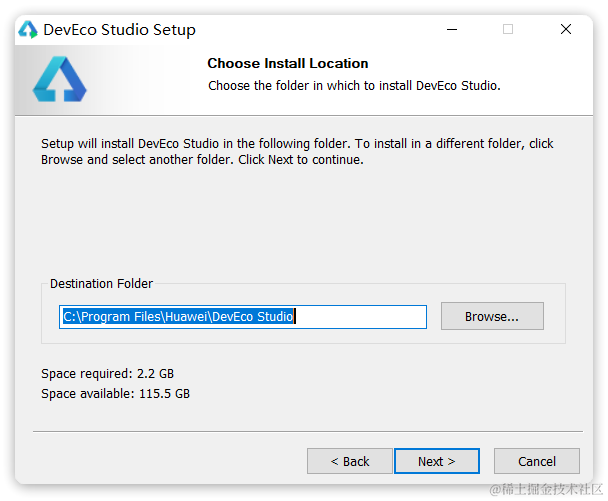
Task: Go back with the < Back button
Action: pyautogui.click(x=350, y=461)
